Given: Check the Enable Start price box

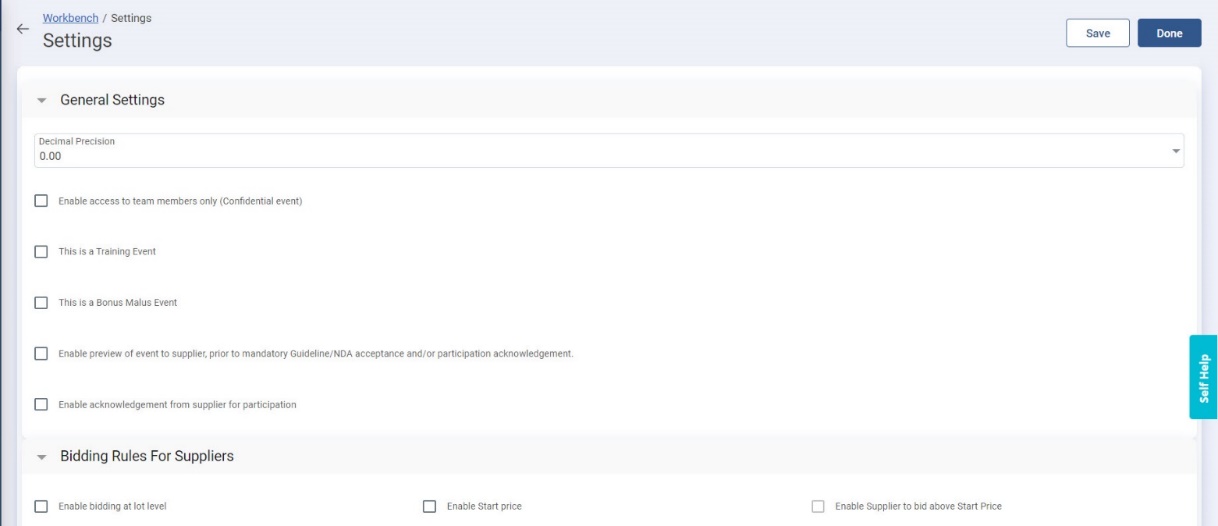Looking at the screenshot, I should point(430,507).
